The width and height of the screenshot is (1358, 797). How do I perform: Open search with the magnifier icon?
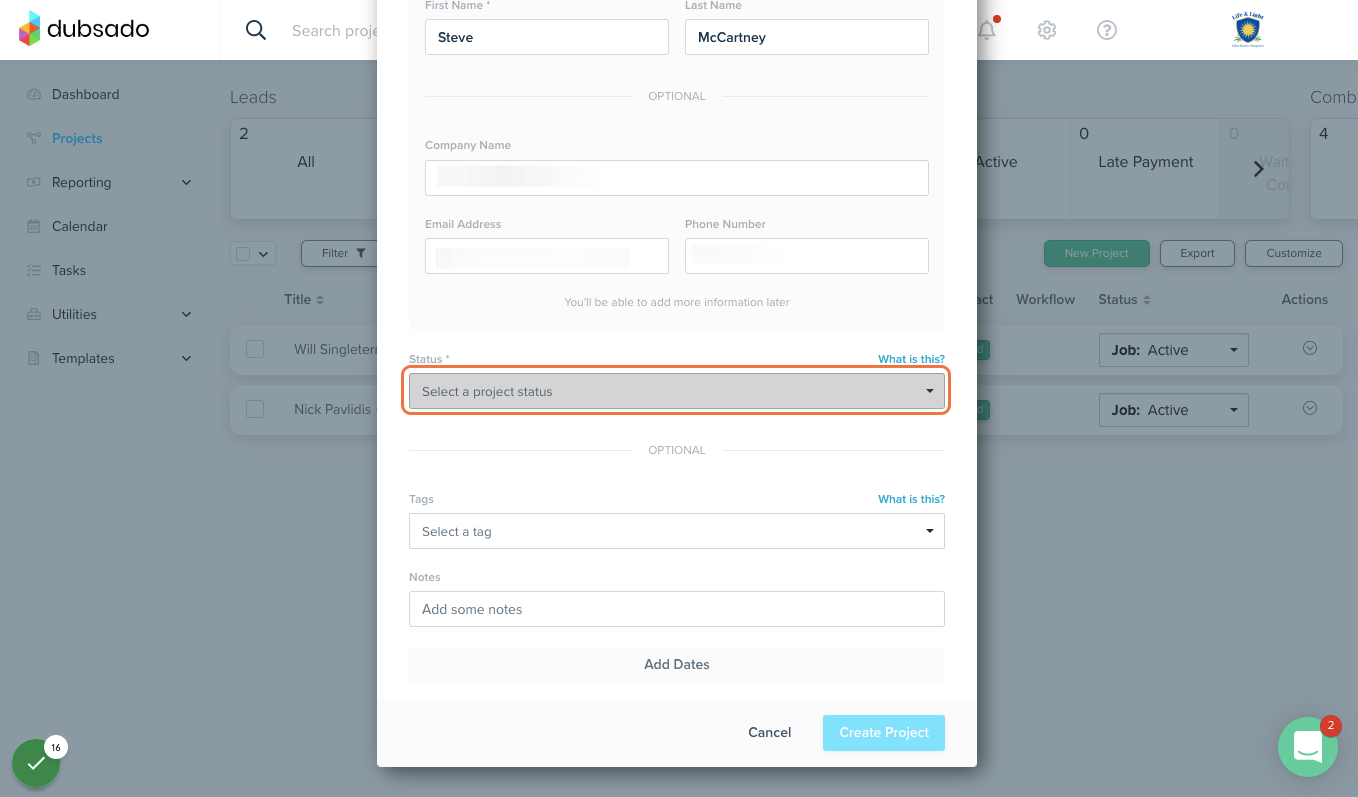pyautogui.click(x=256, y=30)
